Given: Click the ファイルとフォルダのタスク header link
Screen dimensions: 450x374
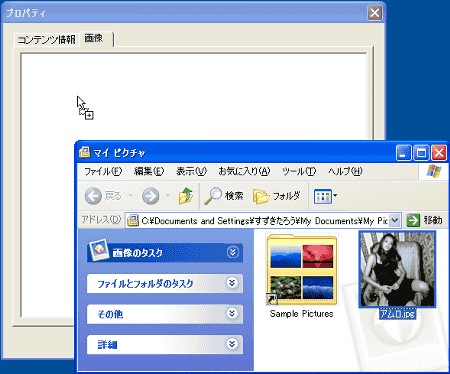Looking at the screenshot, I should pyautogui.click(x=145, y=284).
